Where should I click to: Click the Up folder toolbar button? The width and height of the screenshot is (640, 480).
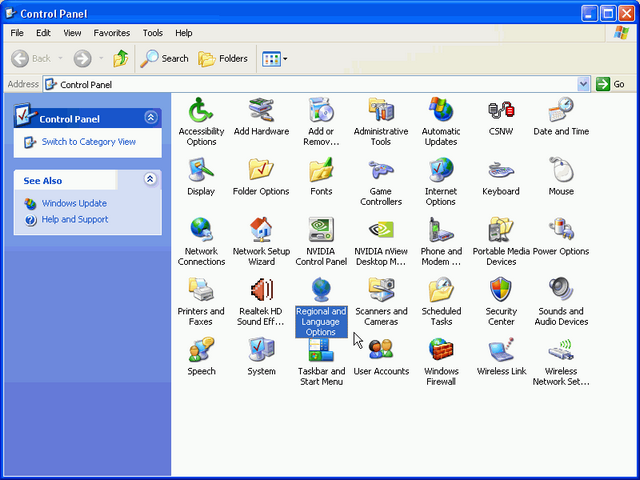[x=121, y=58]
